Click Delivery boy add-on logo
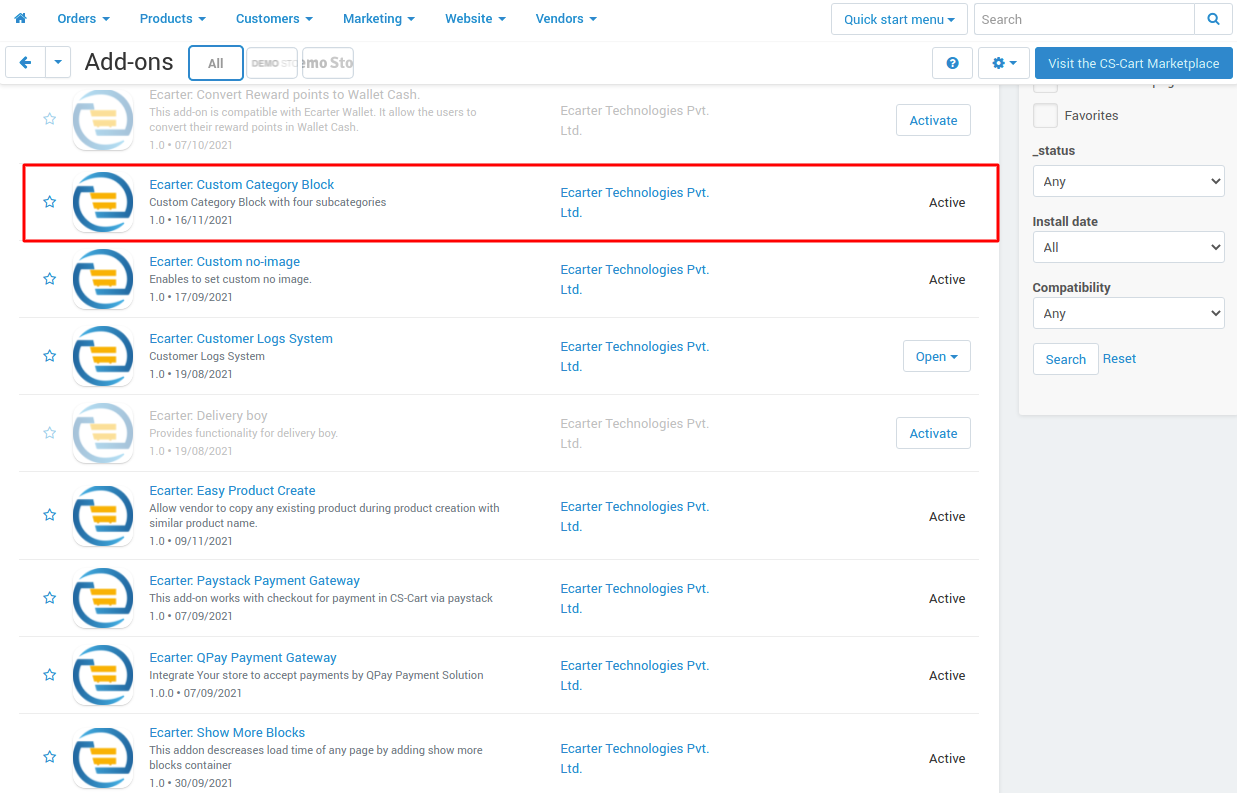The width and height of the screenshot is (1237, 793). 103,433
